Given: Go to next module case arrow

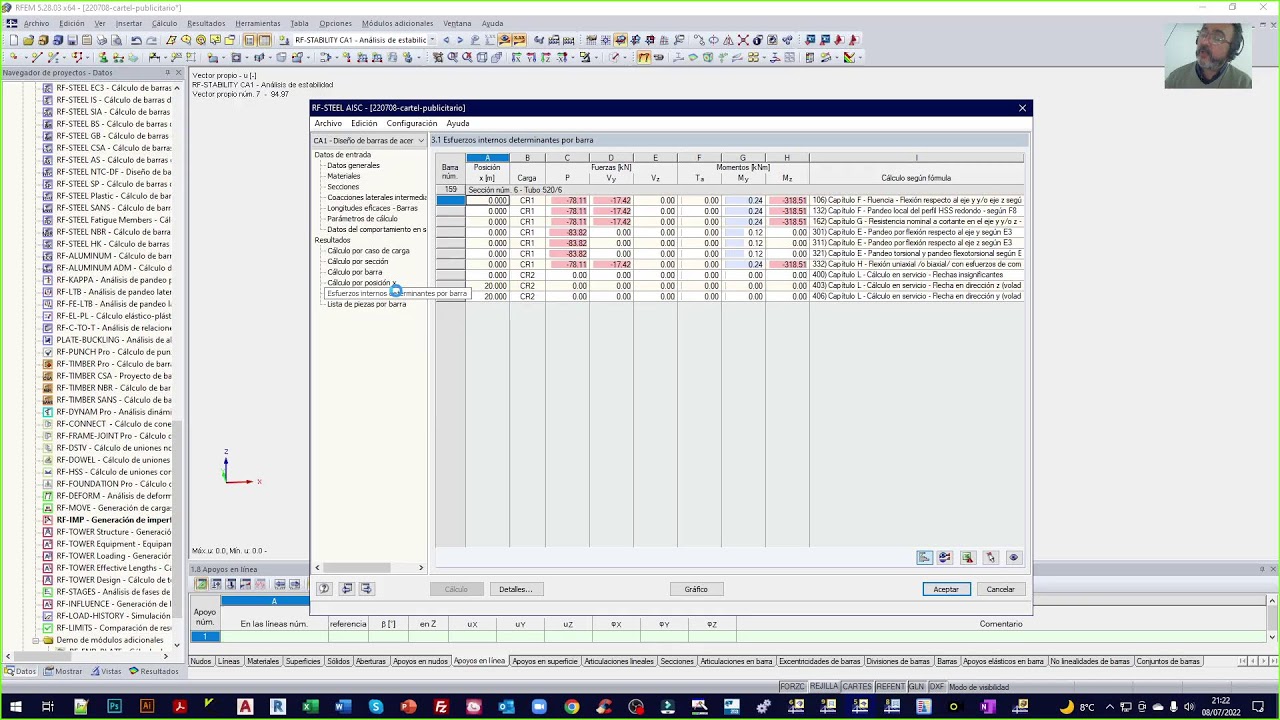Looking at the screenshot, I should pos(460,40).
